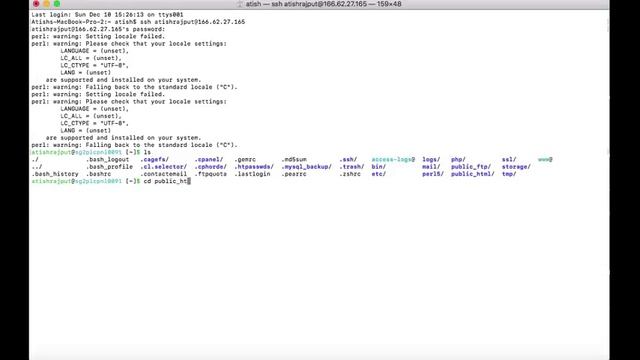
Task: Click the ".cpanel/" directory entry
Action: click(x=209, y=160)
